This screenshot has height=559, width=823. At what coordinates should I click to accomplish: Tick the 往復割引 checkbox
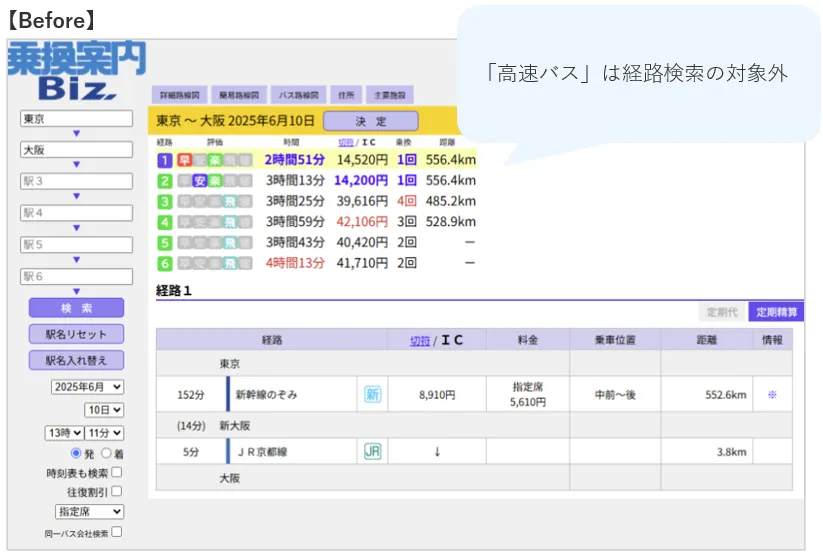pos(117,491)
